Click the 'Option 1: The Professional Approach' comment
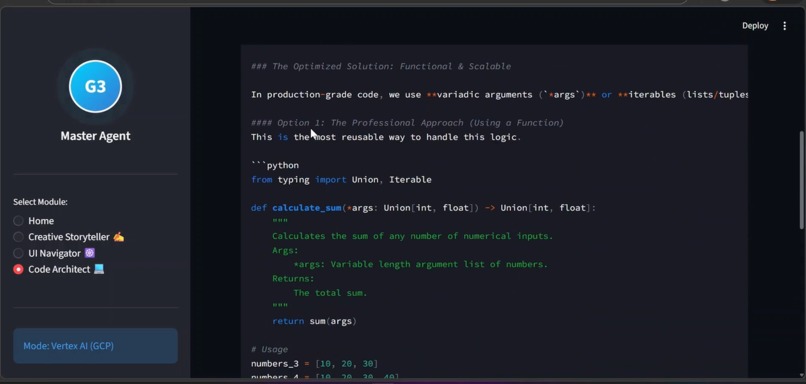Image resolution: width=806 pixels, height=384 pixels. click(407, 123)
